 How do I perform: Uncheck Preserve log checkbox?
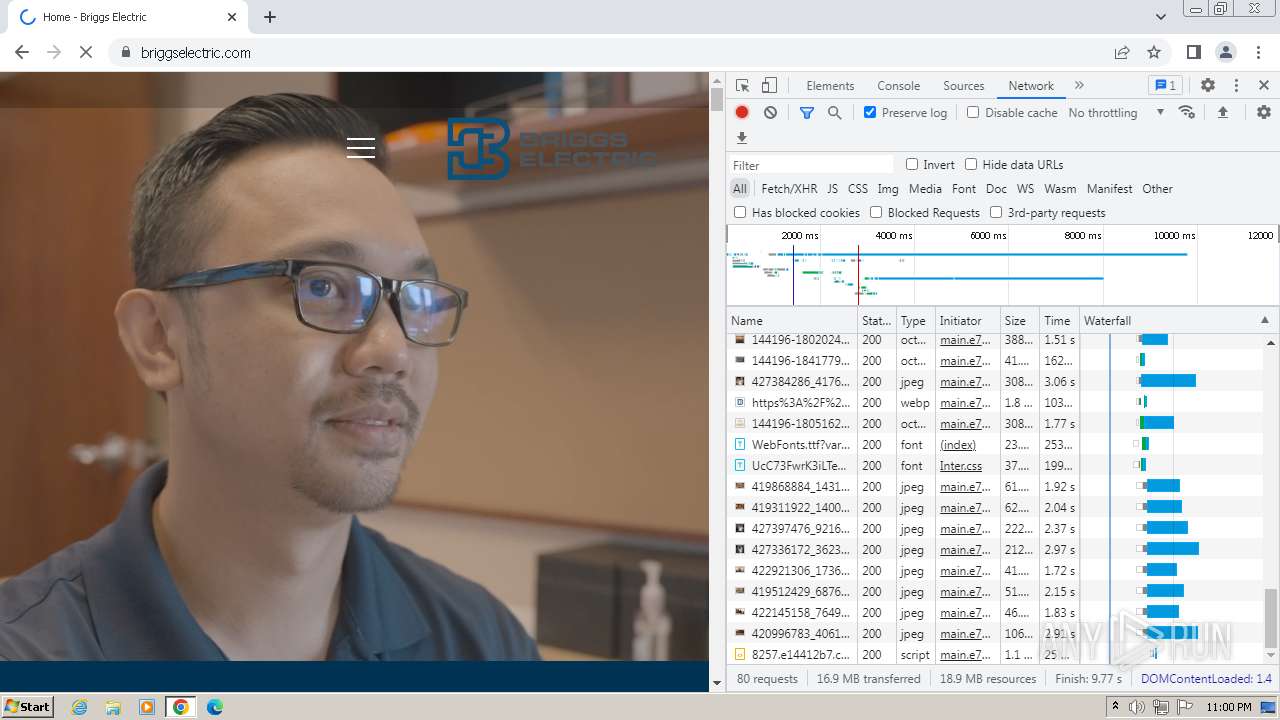pyautogui.click(x=870, y=113)
